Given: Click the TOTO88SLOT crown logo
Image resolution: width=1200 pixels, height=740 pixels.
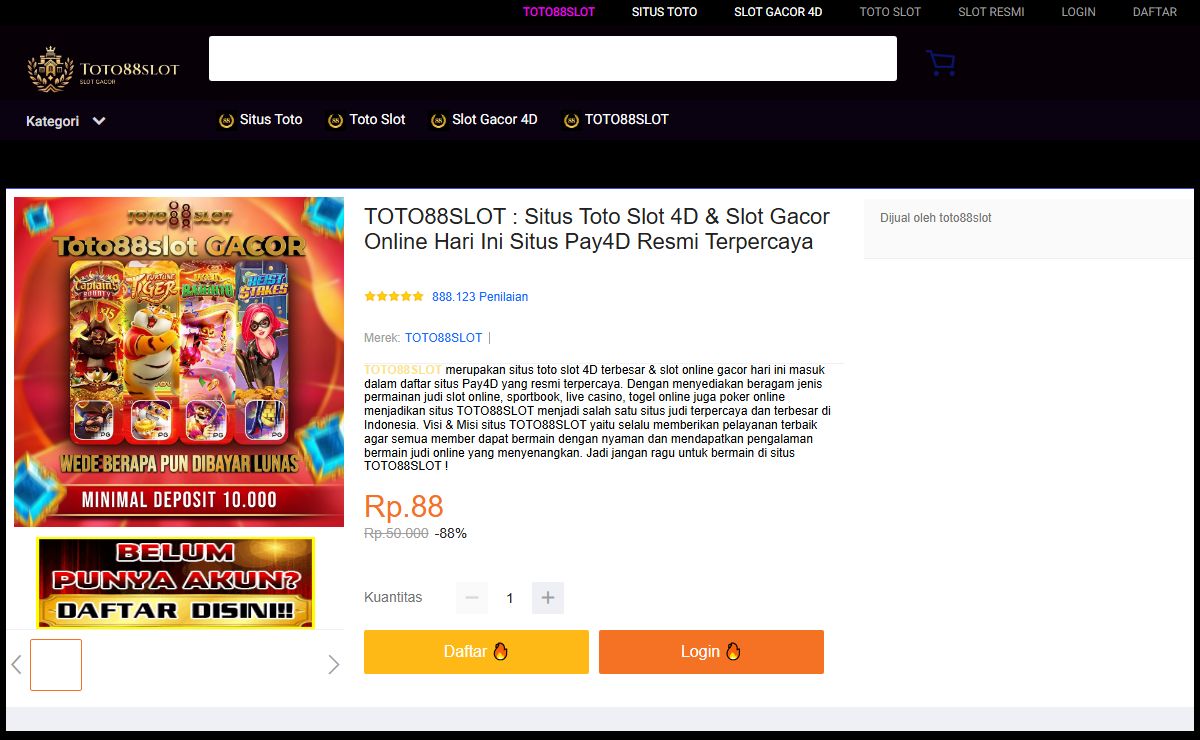Looking at the screenshot, I should pos(103,69).
